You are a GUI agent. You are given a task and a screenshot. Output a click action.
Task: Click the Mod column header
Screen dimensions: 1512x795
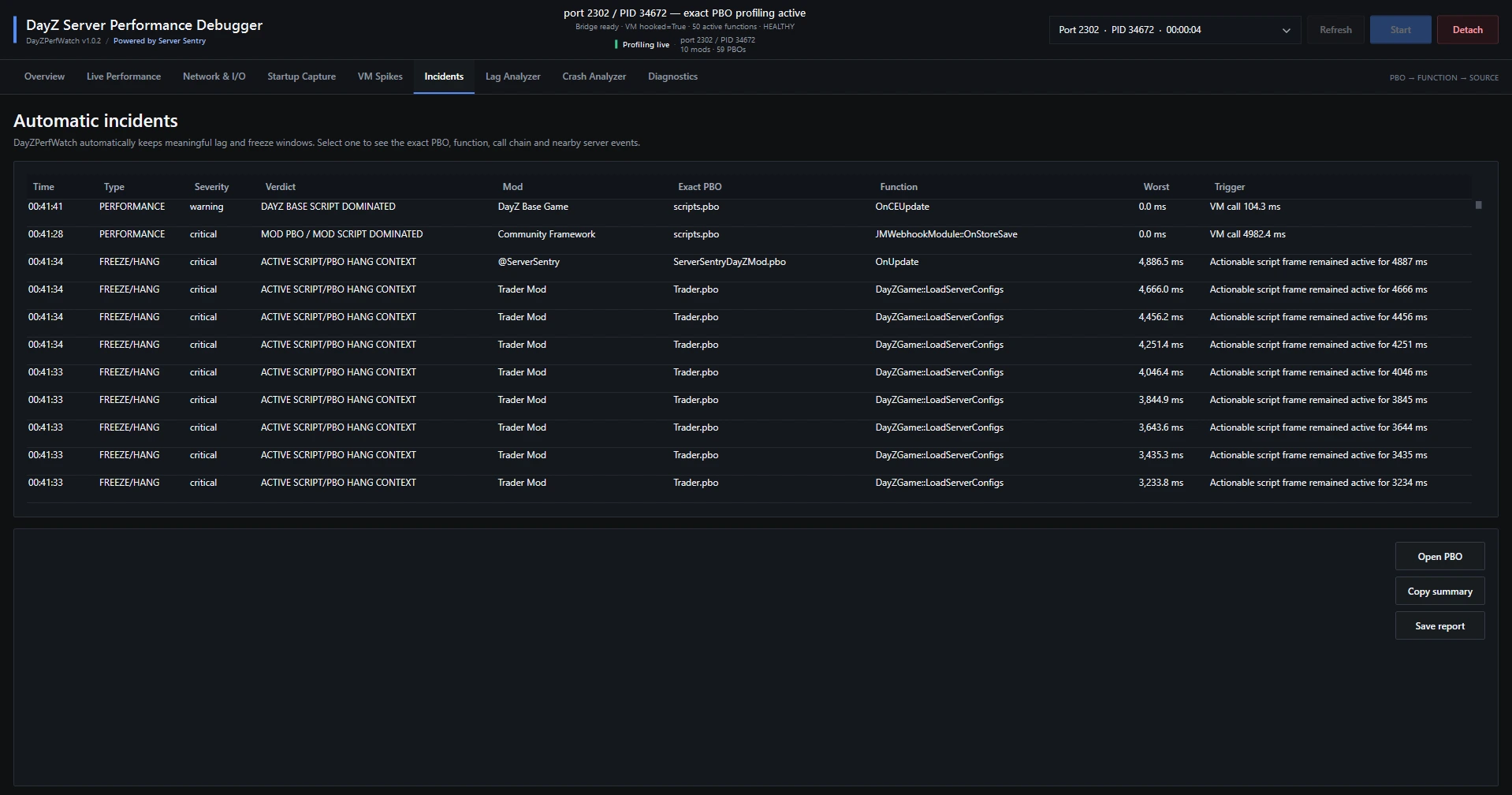pyautogui.click(x=512, y=187)
